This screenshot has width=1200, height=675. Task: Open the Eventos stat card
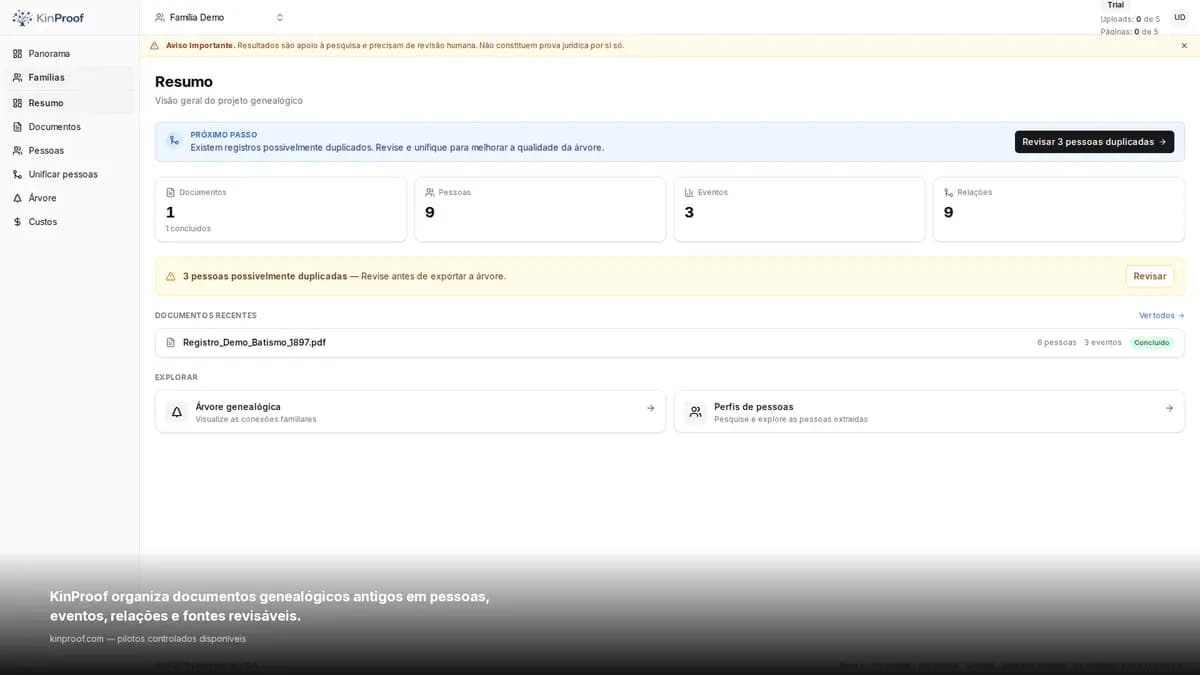tap(799, 209)
